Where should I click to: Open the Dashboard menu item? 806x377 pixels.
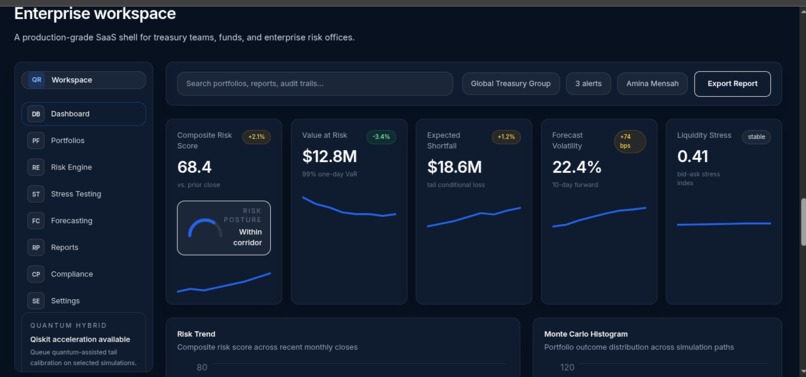(84, 114)
